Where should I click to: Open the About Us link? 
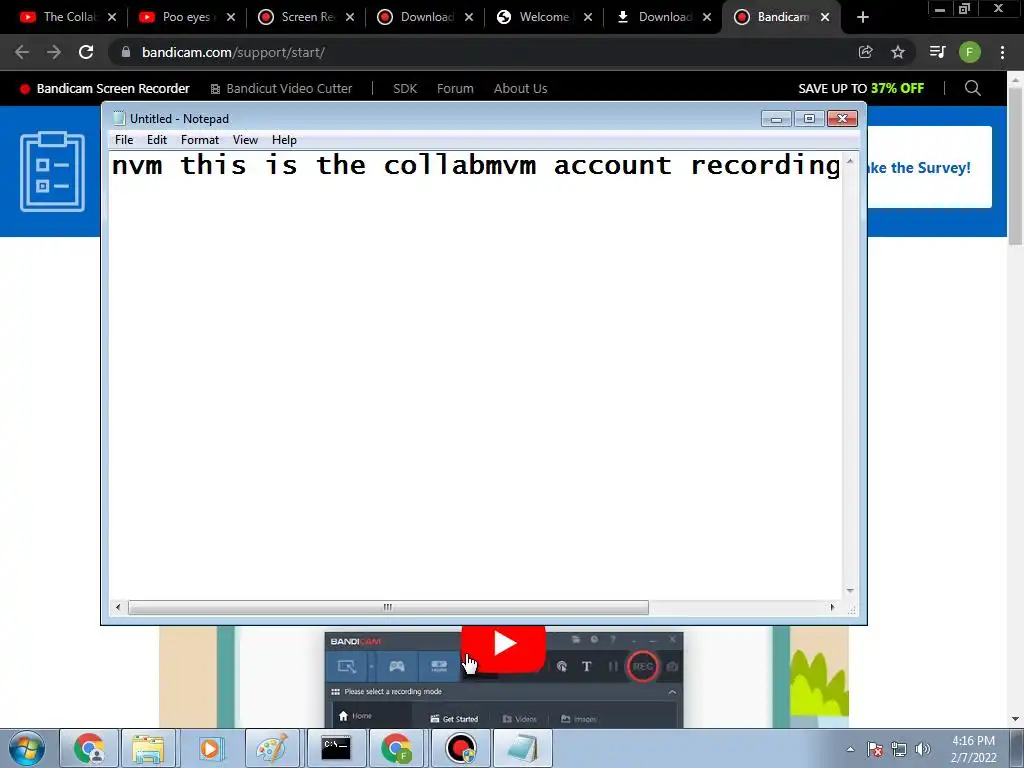pos(520,88)
